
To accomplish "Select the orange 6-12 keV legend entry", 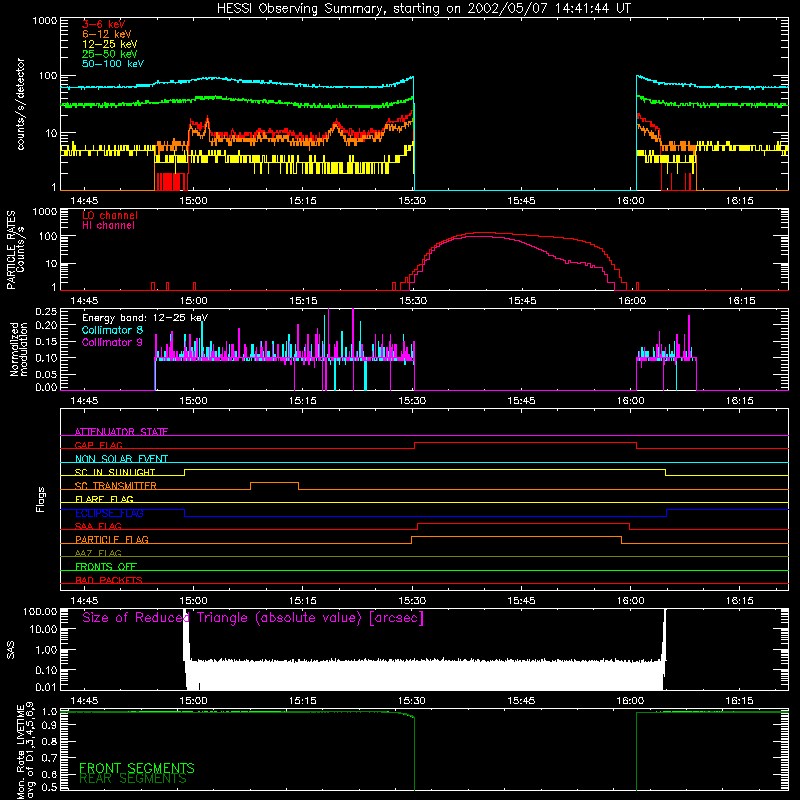I will coord(107,34).
